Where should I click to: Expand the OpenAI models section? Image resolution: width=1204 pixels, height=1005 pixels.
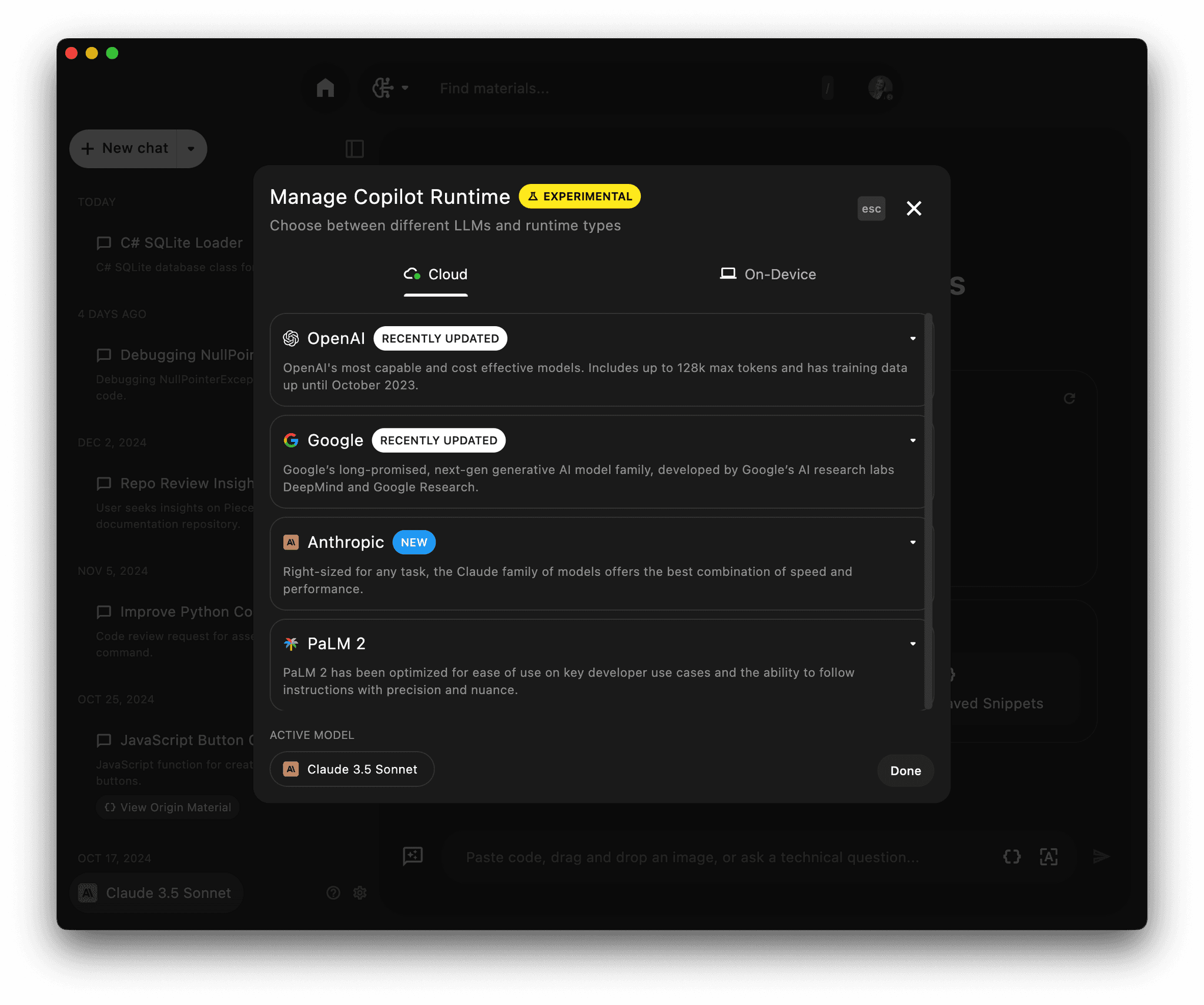point(912,339)
